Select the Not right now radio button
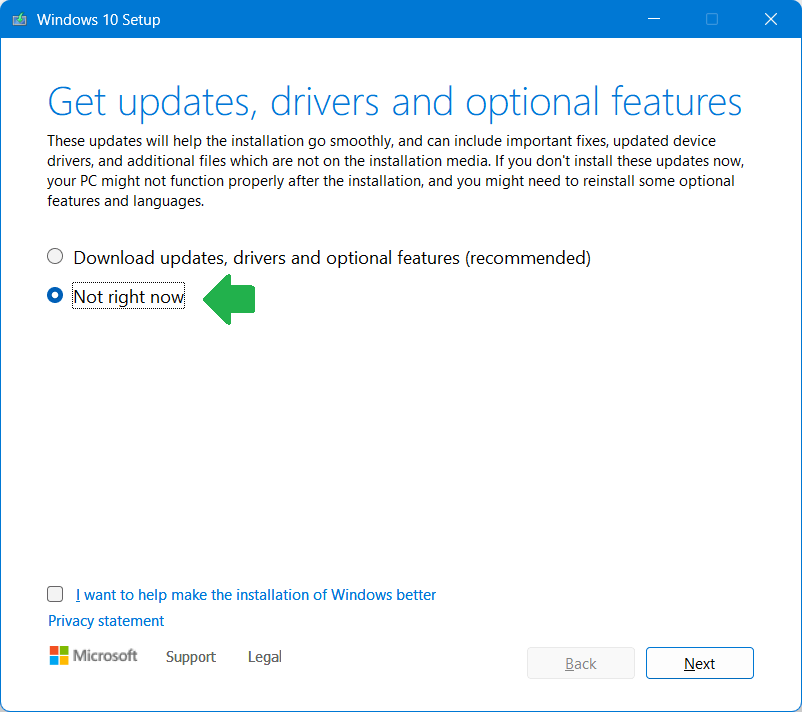 (x=55, y=296)
